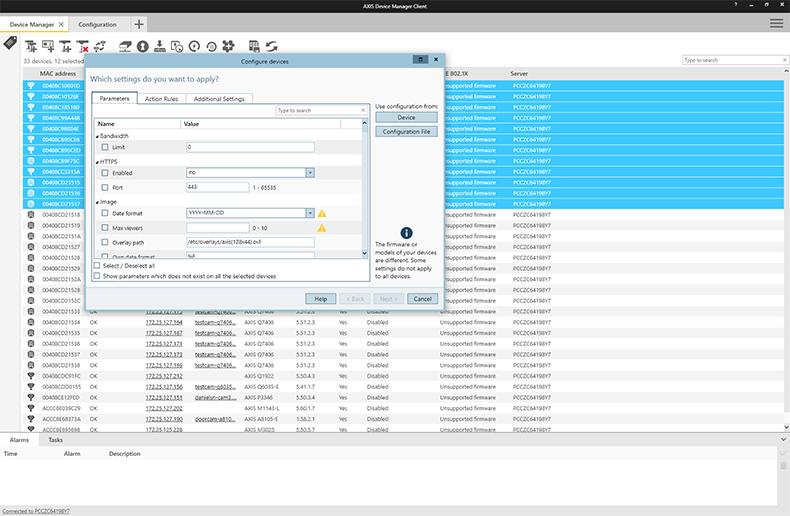Add a new tab with the plus icon
Viewport: 790px width, 516px height.
tap(139, 24)
